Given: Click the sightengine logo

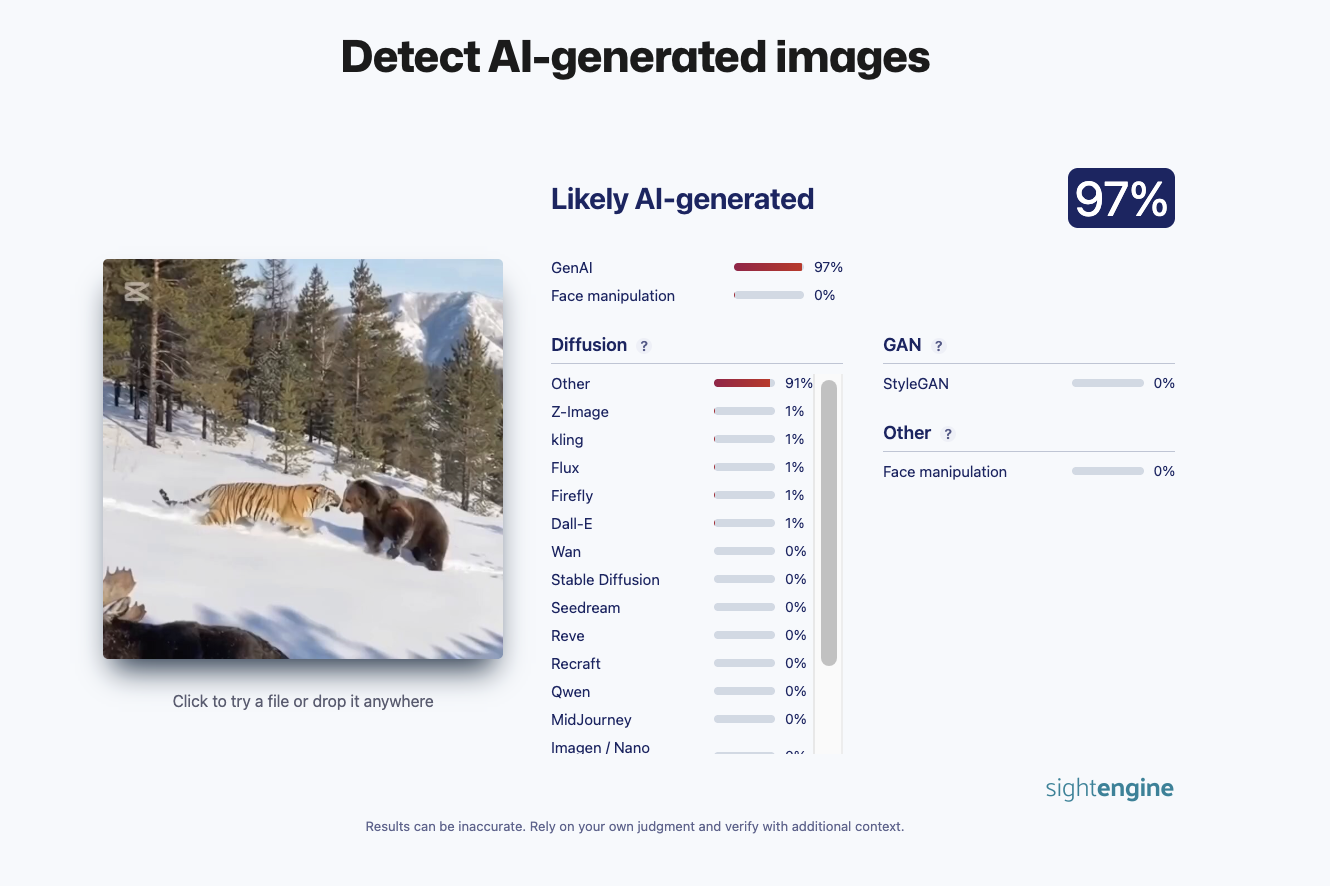Looking at the screenshot, I should 1109,788.
